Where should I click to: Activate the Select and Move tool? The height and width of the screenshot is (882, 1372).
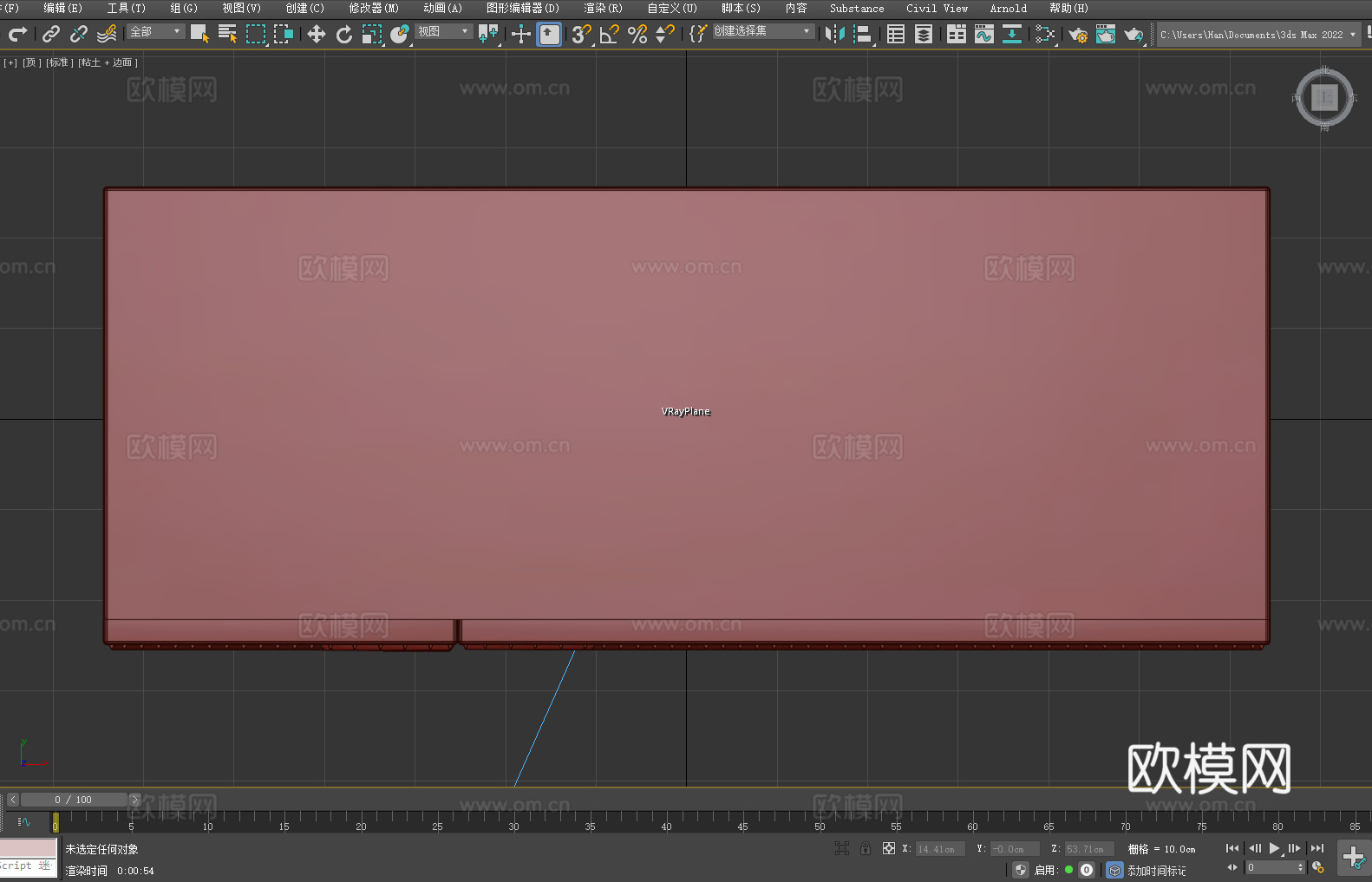coord(317,34)
